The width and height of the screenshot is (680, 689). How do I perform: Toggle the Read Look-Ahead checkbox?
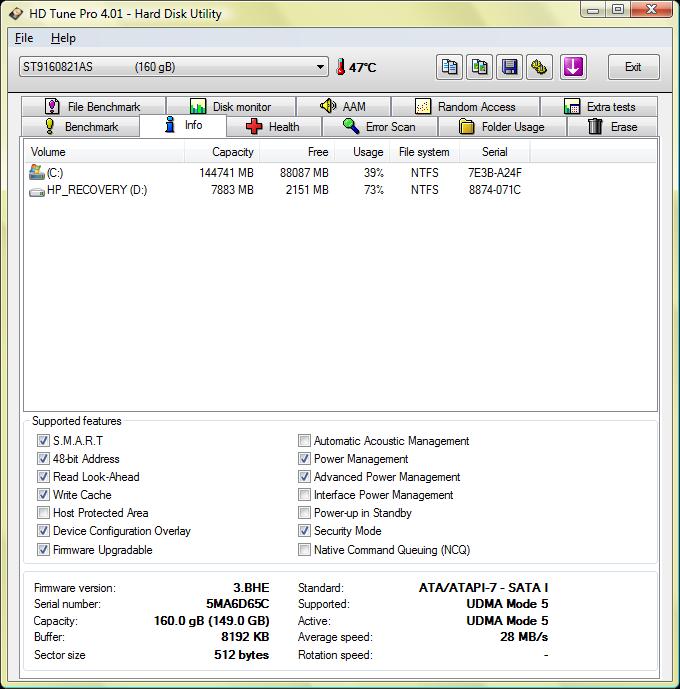43,476
